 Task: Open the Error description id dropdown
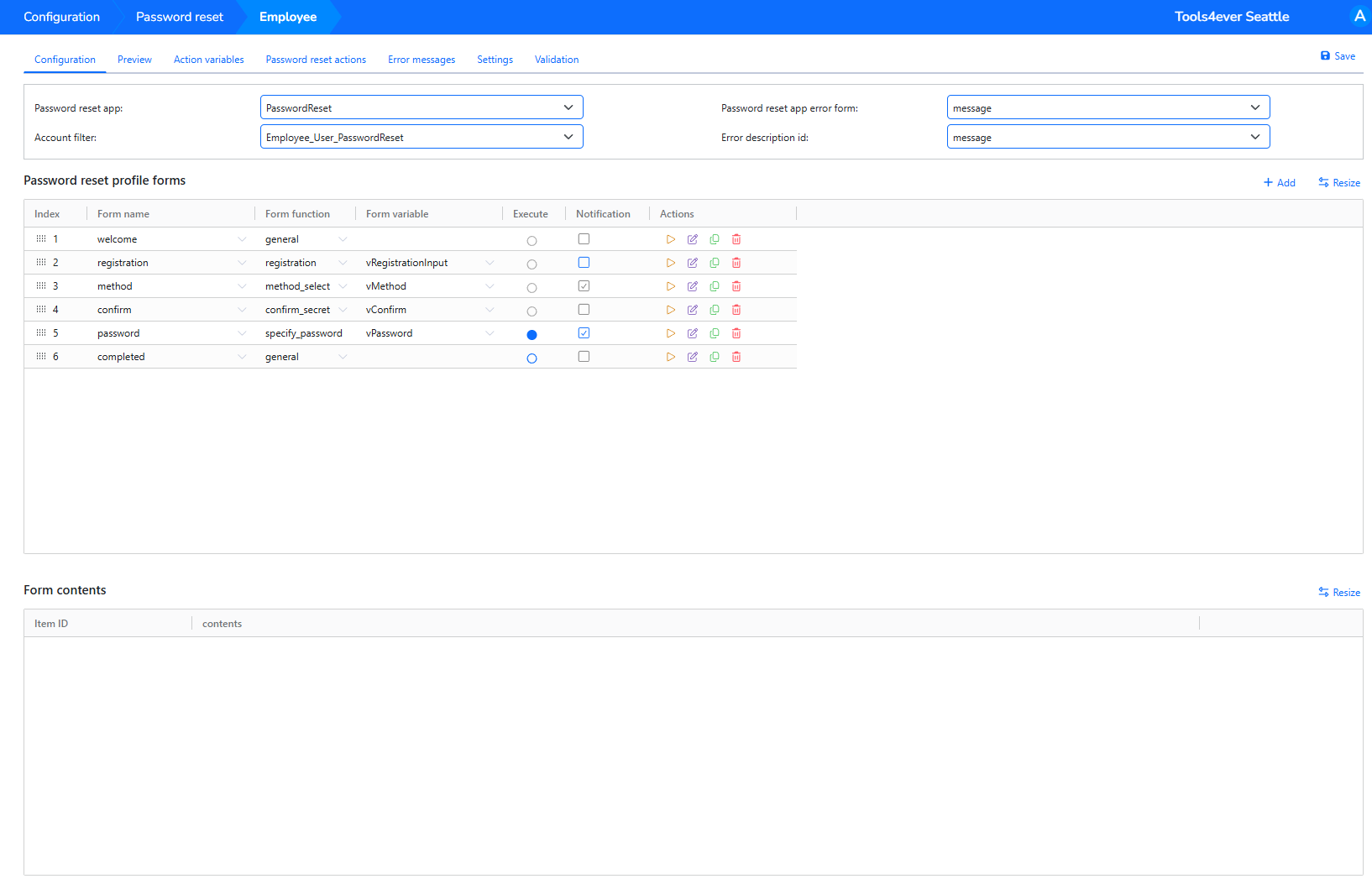pos(1108,137)
